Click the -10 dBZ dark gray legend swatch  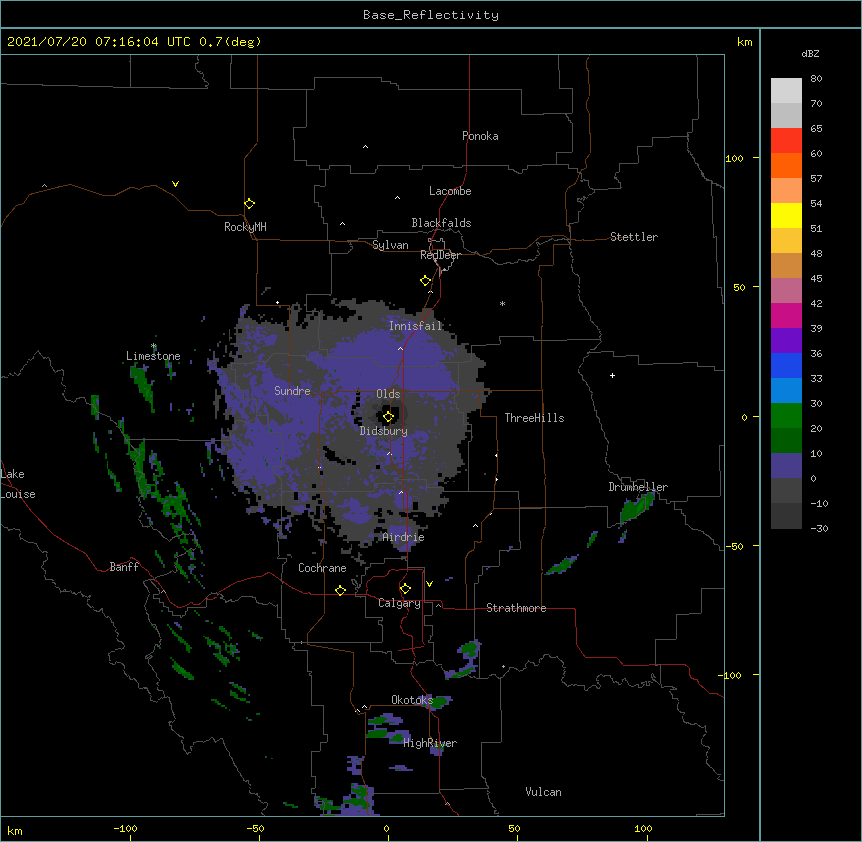[x=786, y=516]
